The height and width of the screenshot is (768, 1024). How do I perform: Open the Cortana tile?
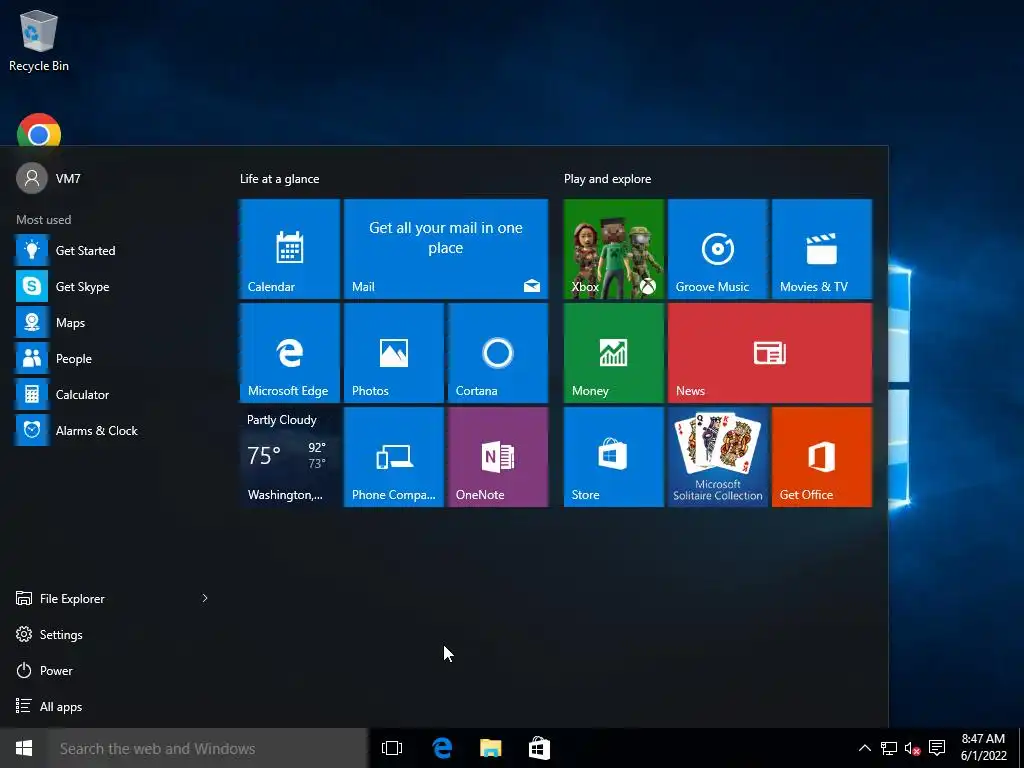[x=498, y=353]
